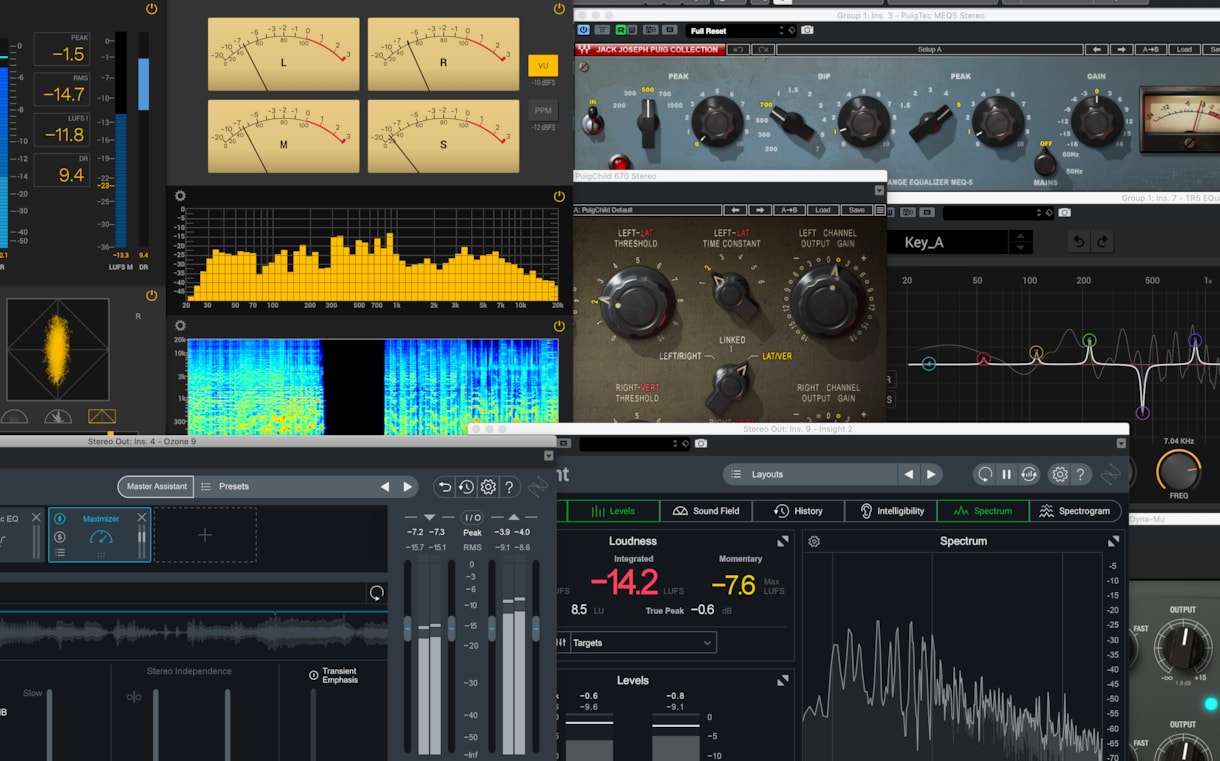Screen dimensions: 1220x761
Task: Switch to Intelligibility tab
Action: pyautogui.click(x=890, y=511)
